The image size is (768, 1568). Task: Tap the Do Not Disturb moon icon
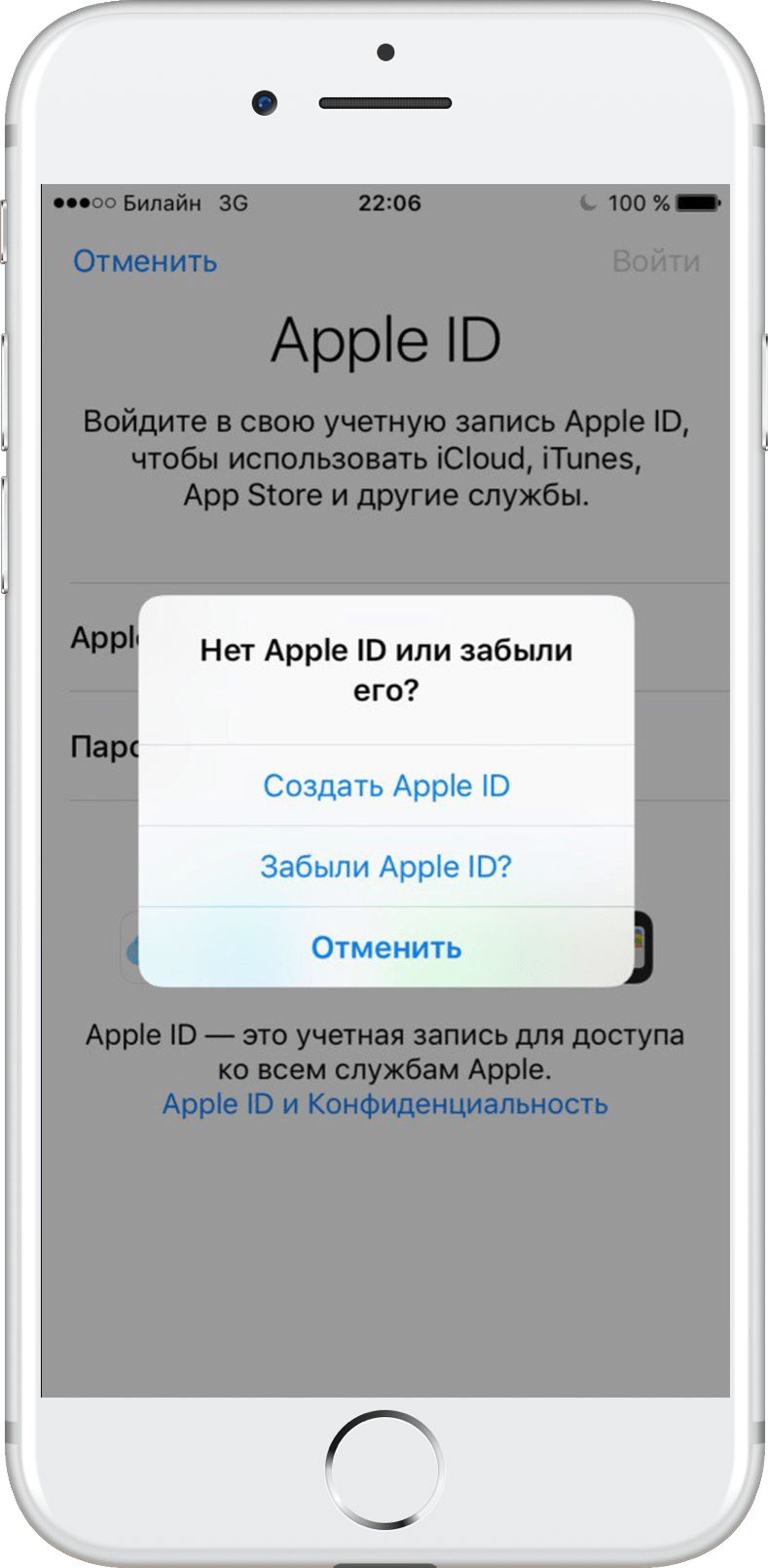coord(587,203)
